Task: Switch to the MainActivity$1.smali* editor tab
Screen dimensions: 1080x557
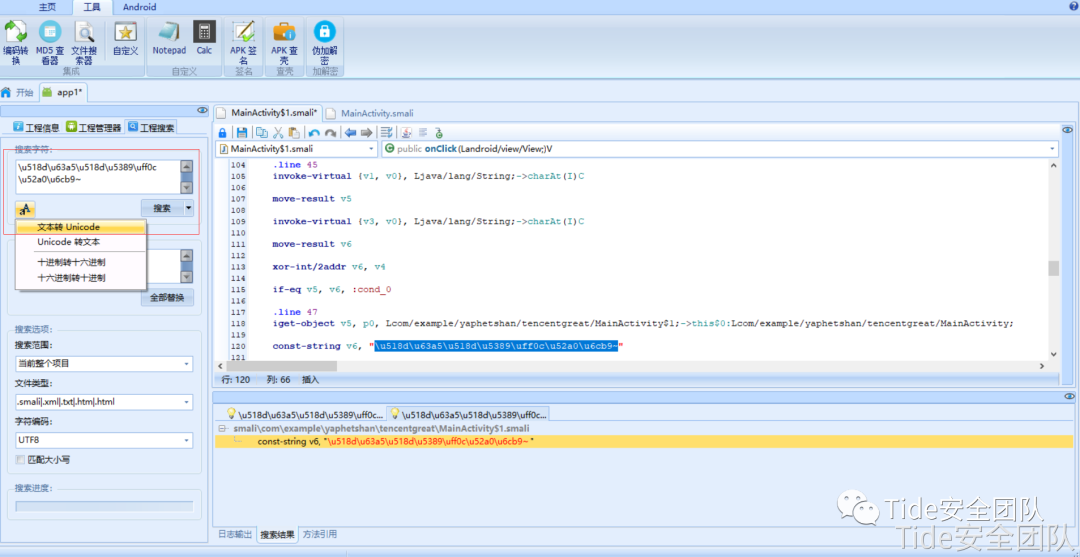Action: coord(268,112)
